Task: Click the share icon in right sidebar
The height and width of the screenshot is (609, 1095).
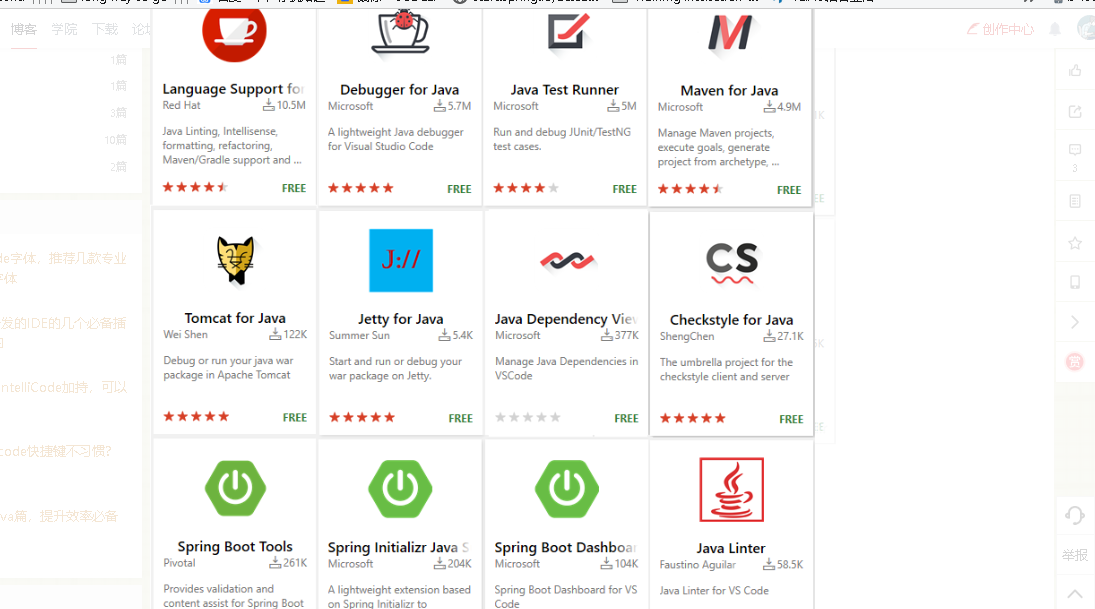Action: 1075,112
